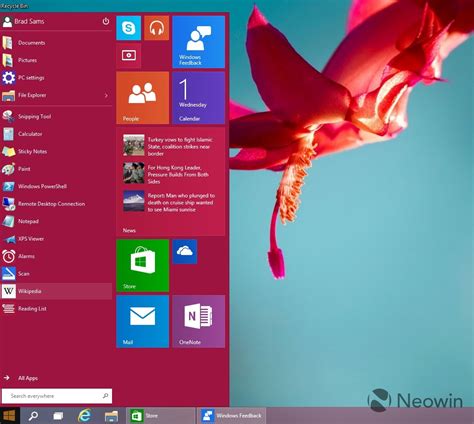Open the Store tile in Start menu

tap(143, 265)
